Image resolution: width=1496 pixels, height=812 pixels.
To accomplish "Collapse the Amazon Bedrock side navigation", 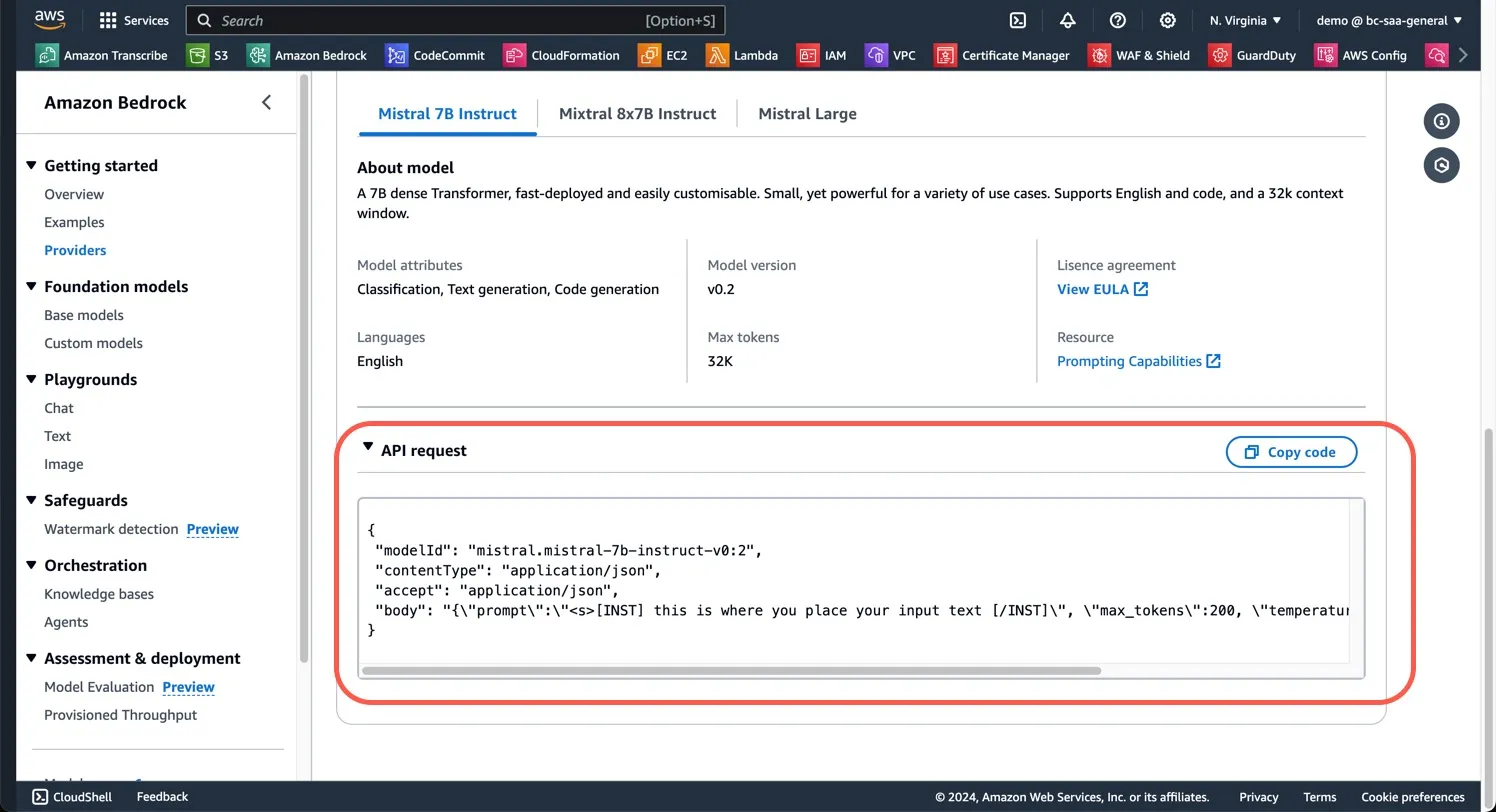I will [x=266, y=102].
